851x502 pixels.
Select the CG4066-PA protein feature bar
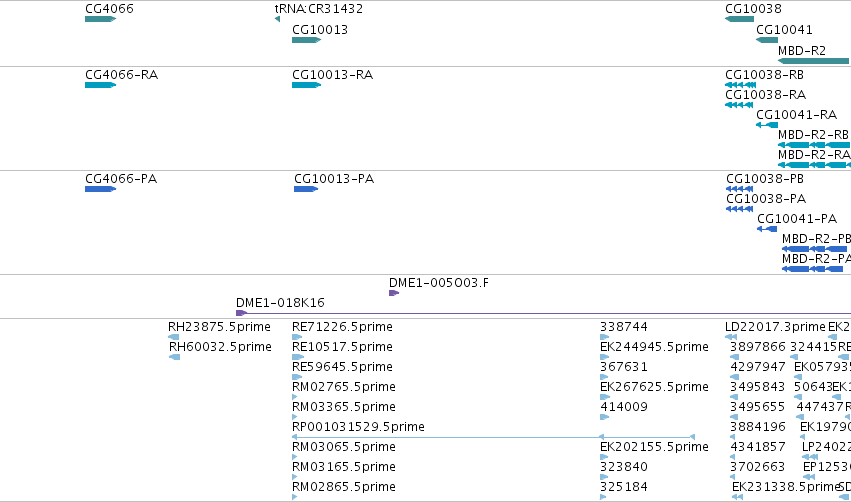point(100,189)
